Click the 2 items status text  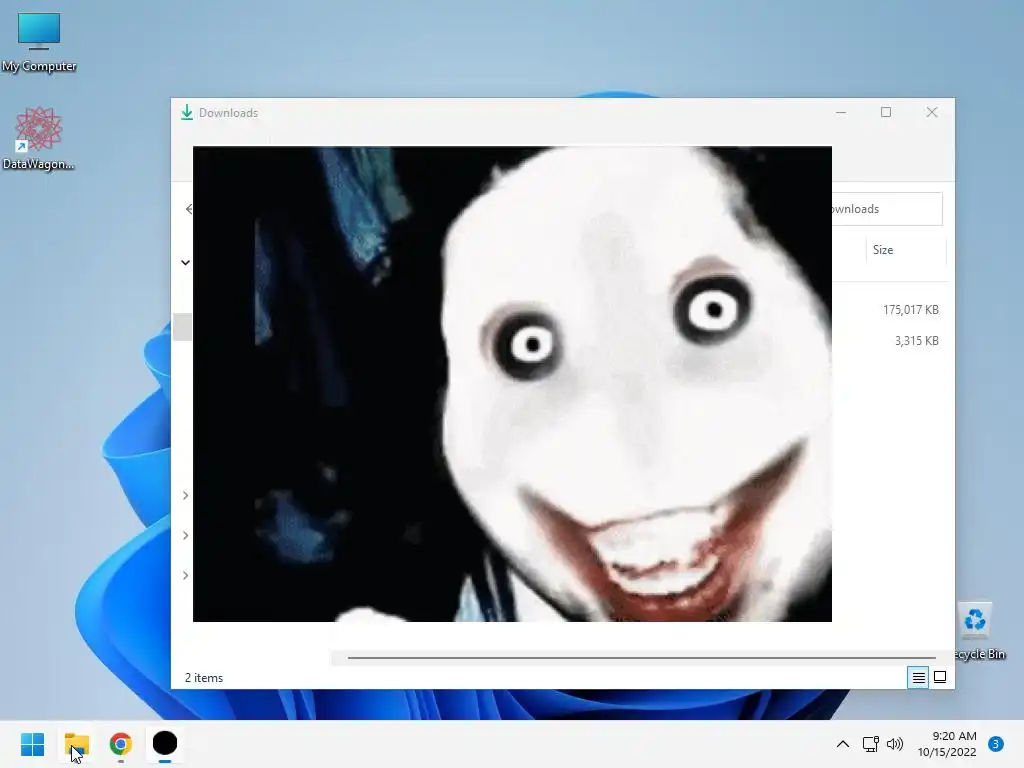(x=204, y=678)
